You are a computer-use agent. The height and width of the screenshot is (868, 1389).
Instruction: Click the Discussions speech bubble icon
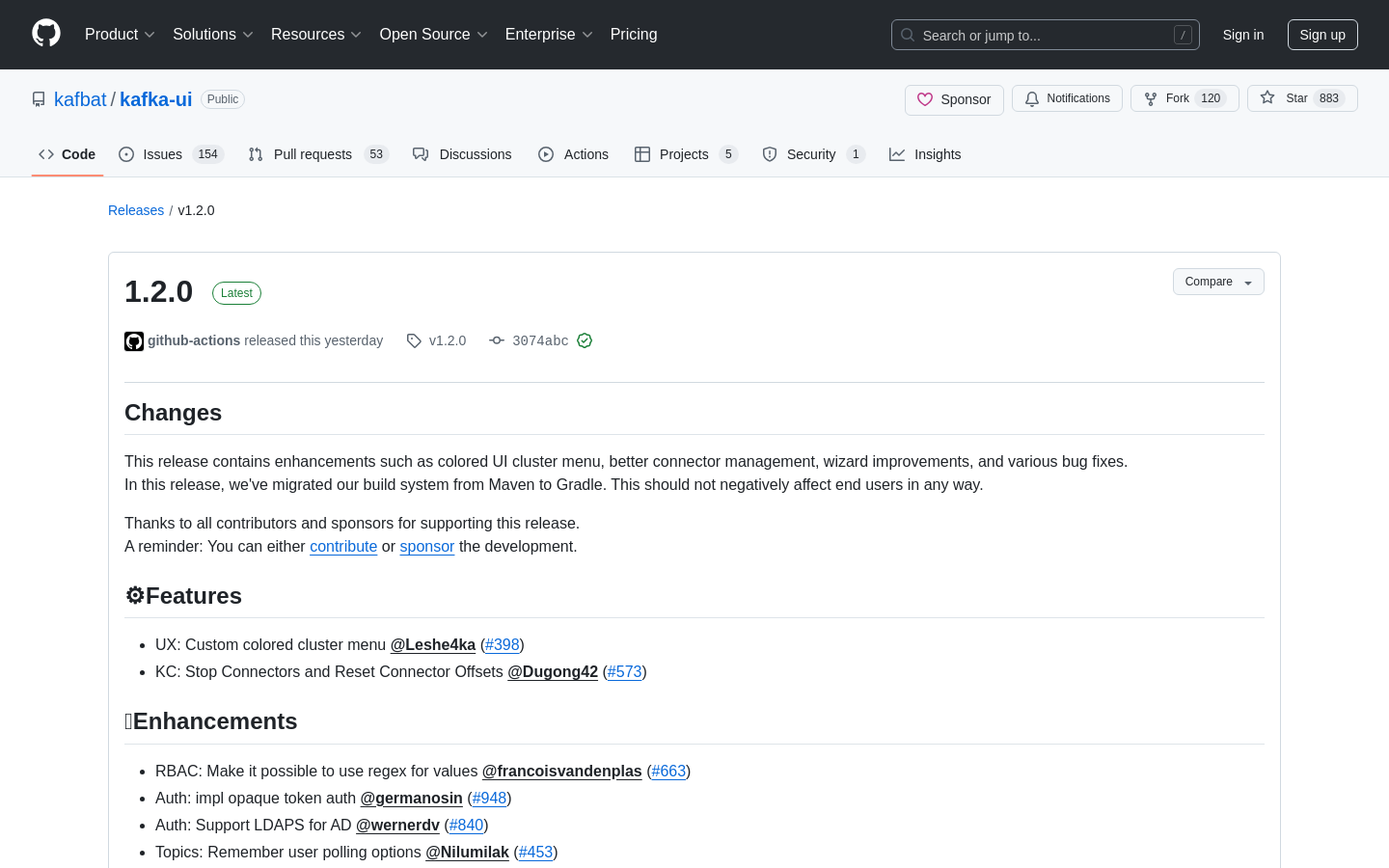tap(421, 154)
